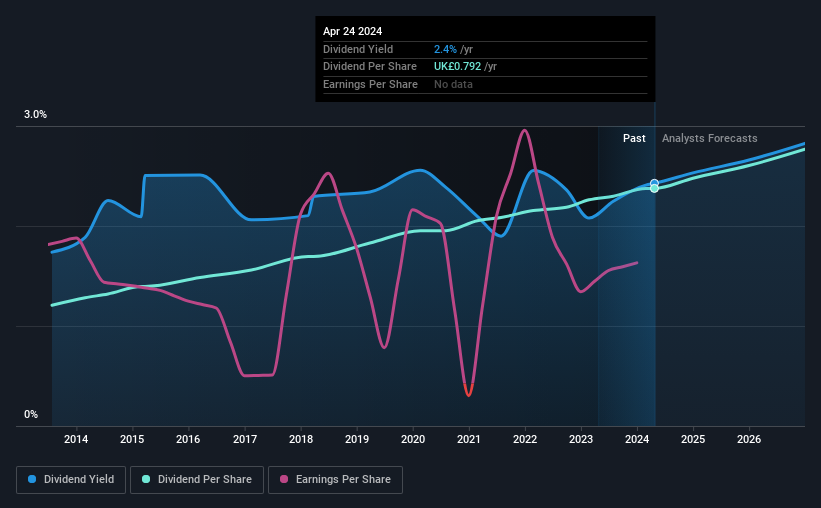Toggle the Earnings Per Share legend button
821x508 pixels.
(335, 480)
